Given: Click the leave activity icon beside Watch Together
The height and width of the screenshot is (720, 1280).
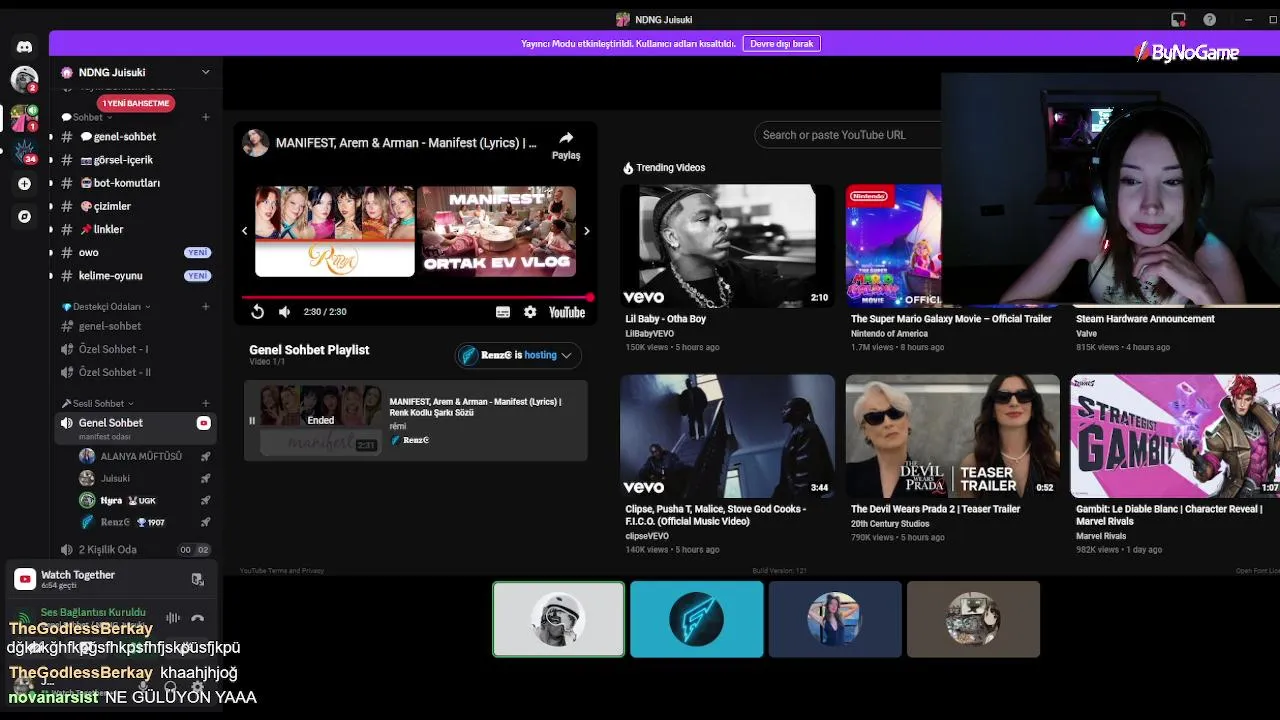Looking at the screenshot, I should click(x=197, y=579).
